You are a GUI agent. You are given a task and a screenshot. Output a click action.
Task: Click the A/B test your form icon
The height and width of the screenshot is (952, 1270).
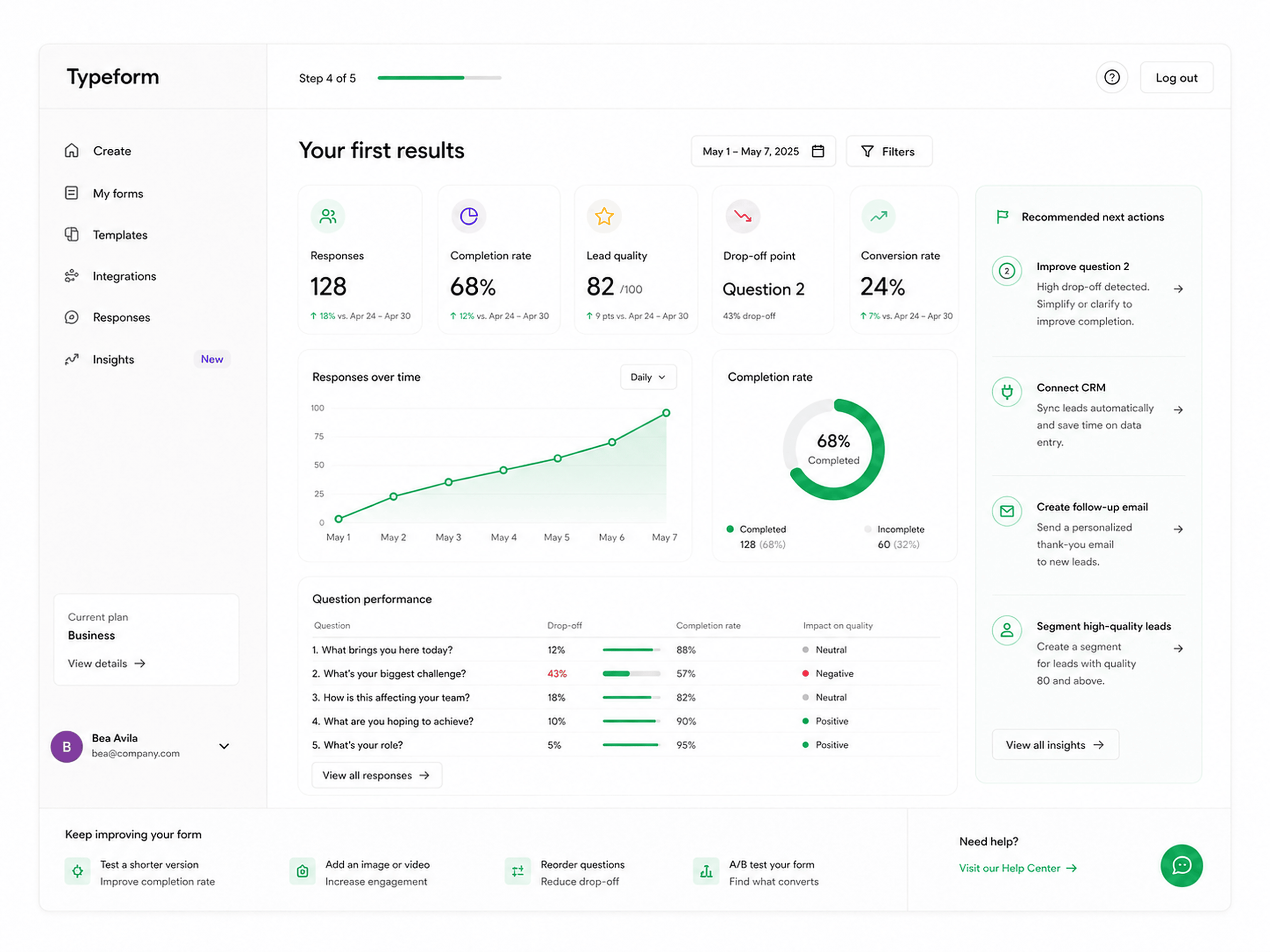click(x=705, y=871)
